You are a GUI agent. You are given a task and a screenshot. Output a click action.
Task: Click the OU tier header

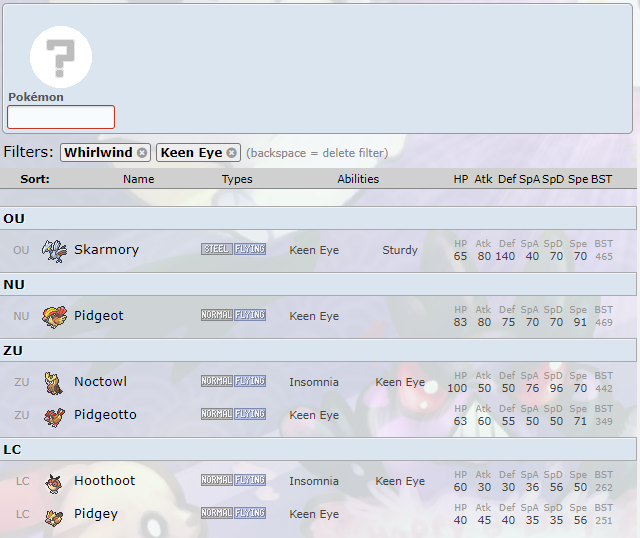click(x=318, y=218)
